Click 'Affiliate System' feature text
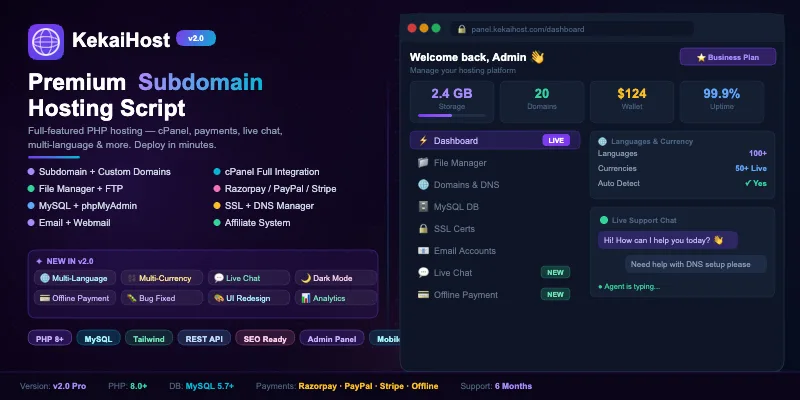The image size is (800, 400). [x=258, y=223]
